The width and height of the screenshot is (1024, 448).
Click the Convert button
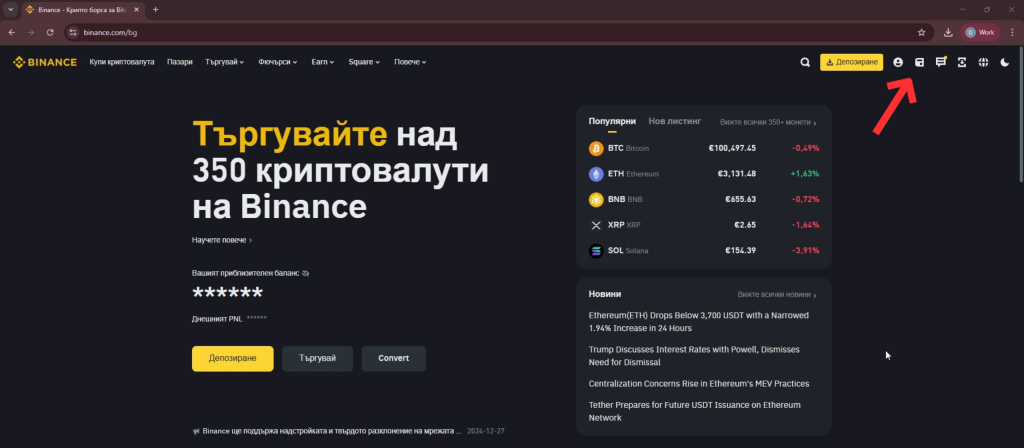(x=394, y=359)
